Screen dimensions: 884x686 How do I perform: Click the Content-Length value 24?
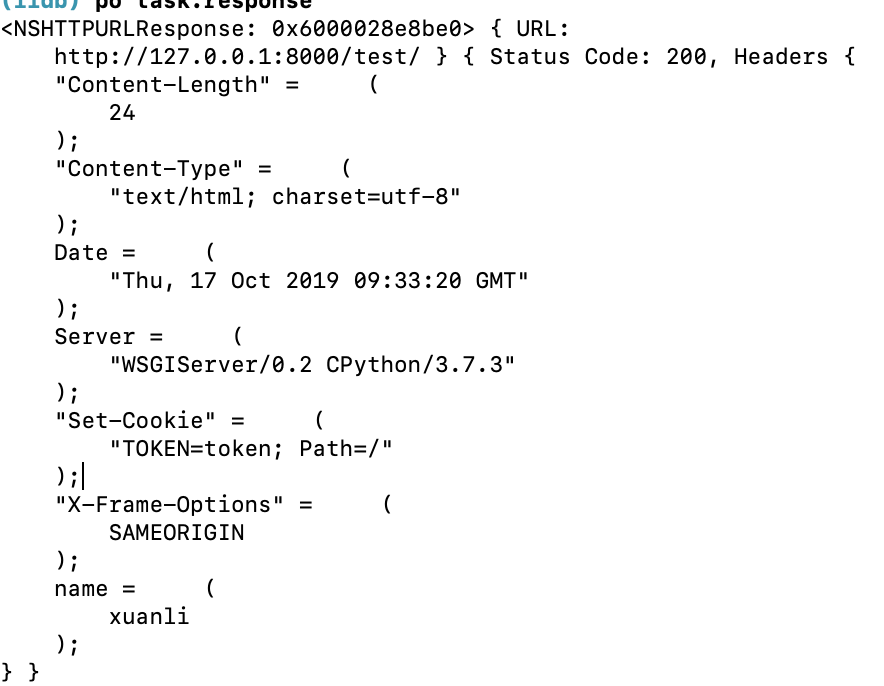tap(122, 113)
